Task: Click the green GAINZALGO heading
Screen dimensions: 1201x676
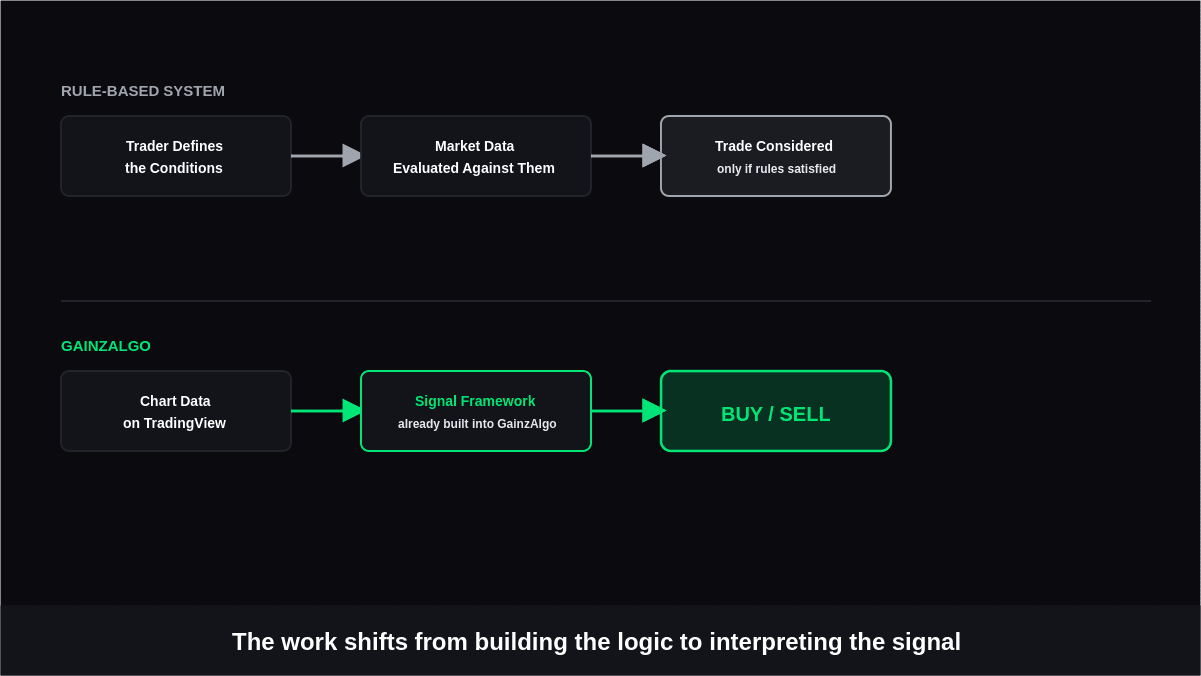Action: point(106,346)
